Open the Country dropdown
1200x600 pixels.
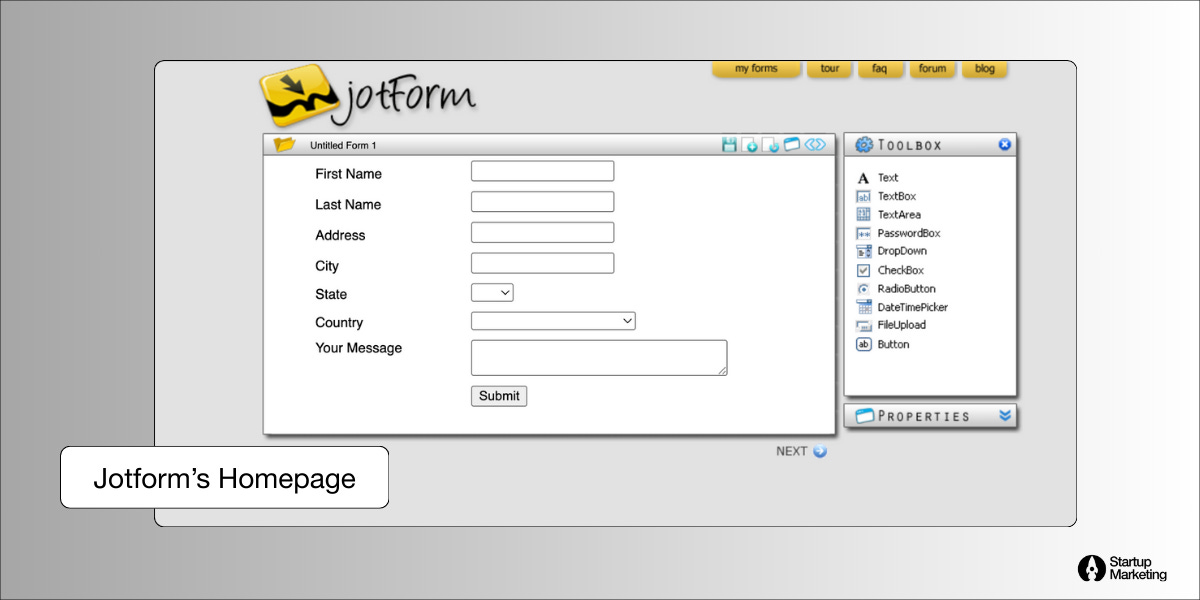pyautogui.click(x=553, y=321)
